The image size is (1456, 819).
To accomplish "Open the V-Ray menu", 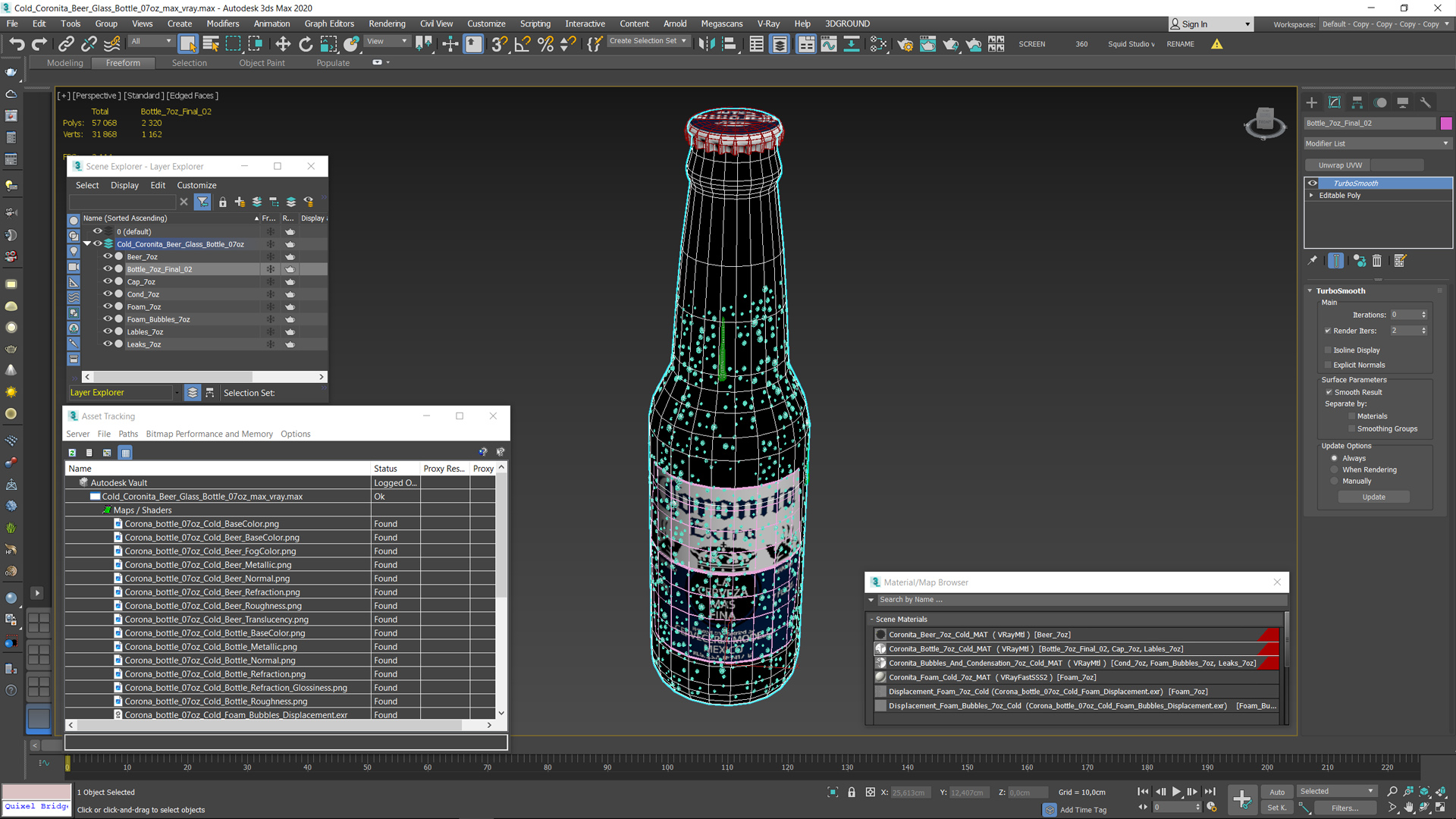I will click(768, 24).
